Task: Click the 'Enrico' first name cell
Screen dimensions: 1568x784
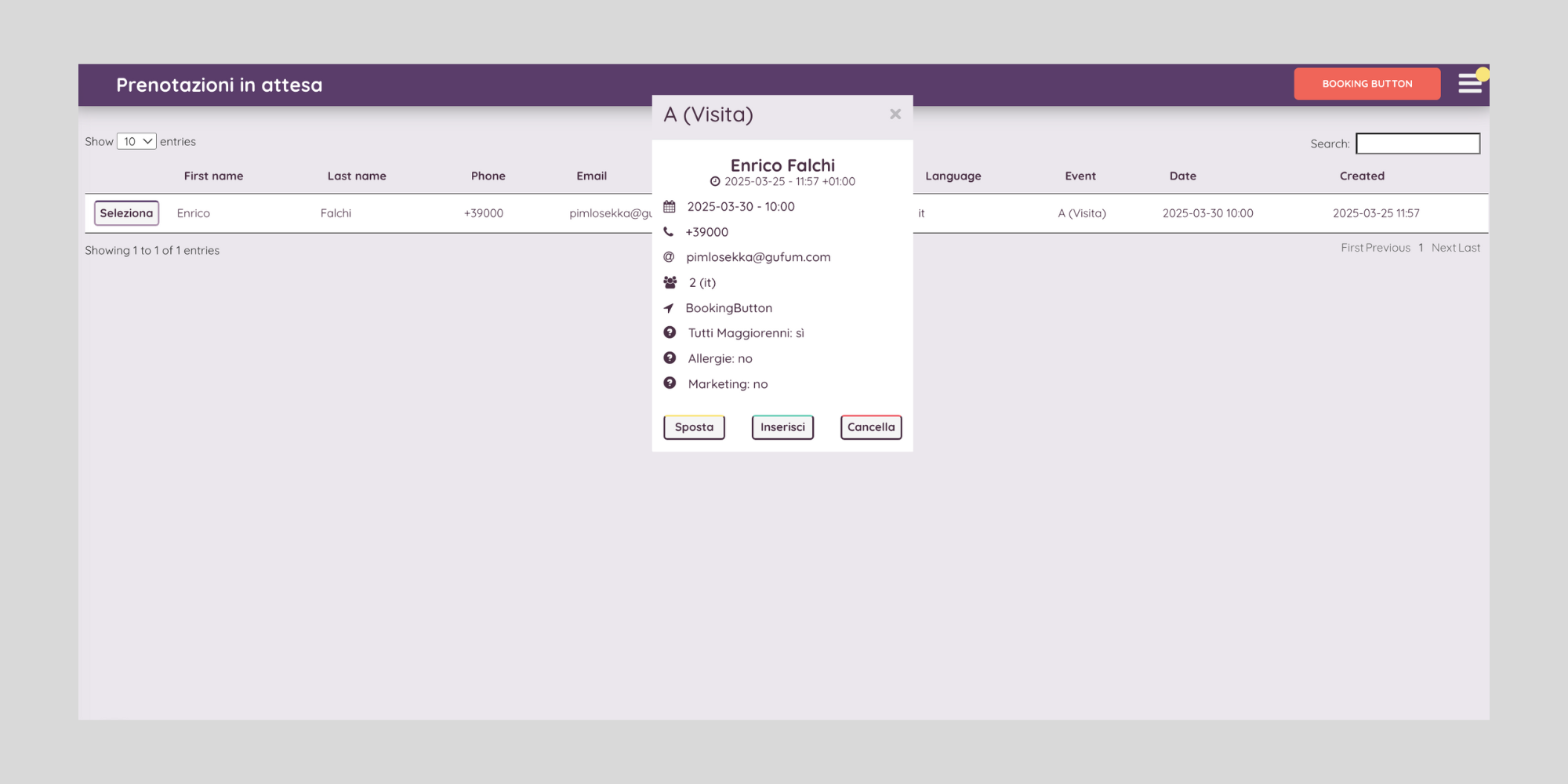Action: [194, 213]
